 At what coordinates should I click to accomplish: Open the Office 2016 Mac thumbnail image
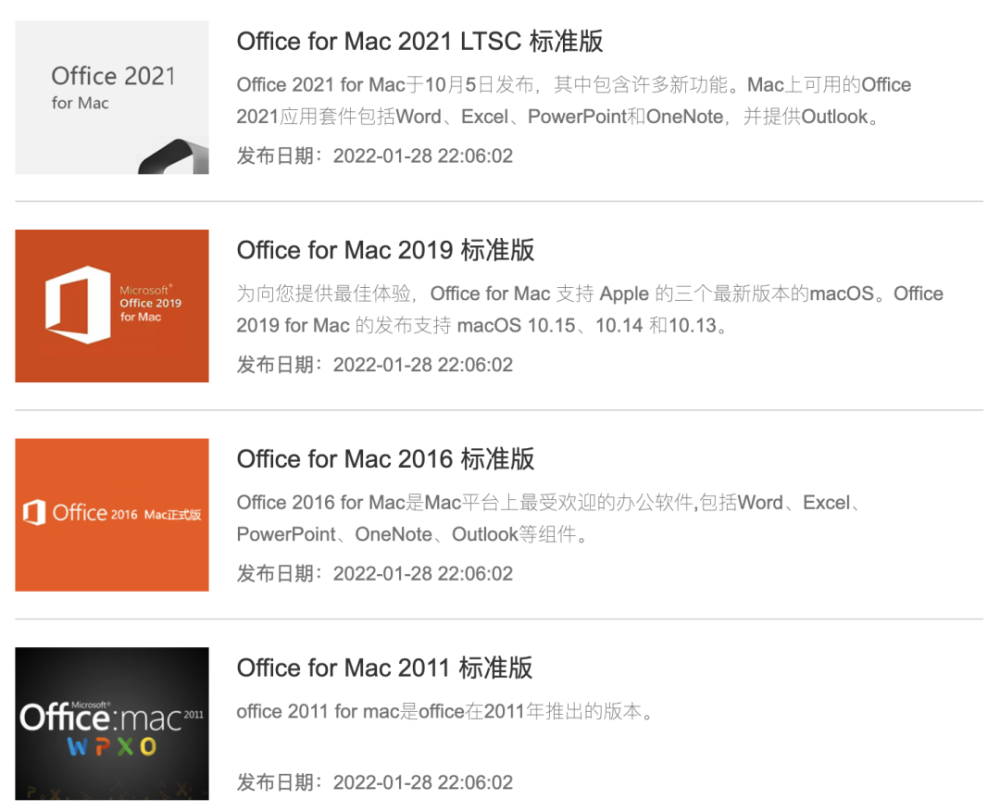[112, 515]
